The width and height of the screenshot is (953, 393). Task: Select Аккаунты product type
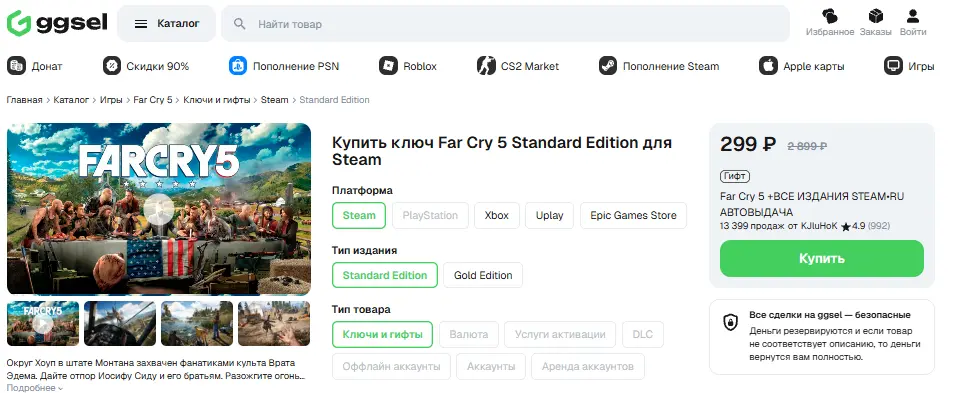click(491, 367)
